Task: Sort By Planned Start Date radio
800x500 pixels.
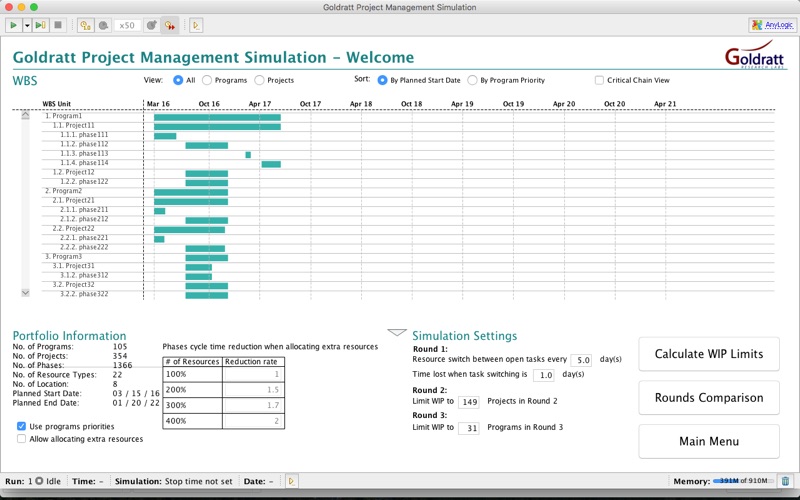Action: point(382,80)
